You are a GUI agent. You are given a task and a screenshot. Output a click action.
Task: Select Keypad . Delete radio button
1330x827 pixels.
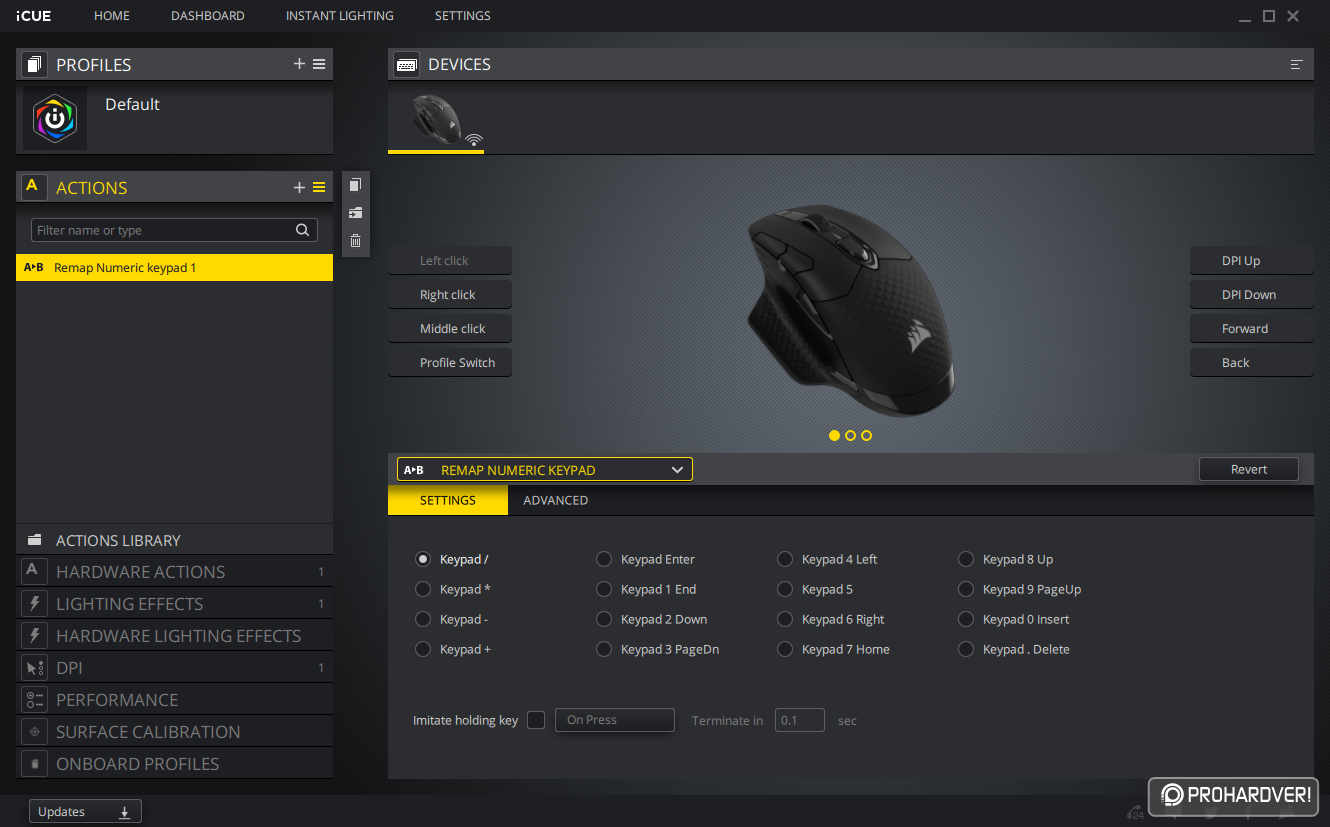click(x=966, y=649)
